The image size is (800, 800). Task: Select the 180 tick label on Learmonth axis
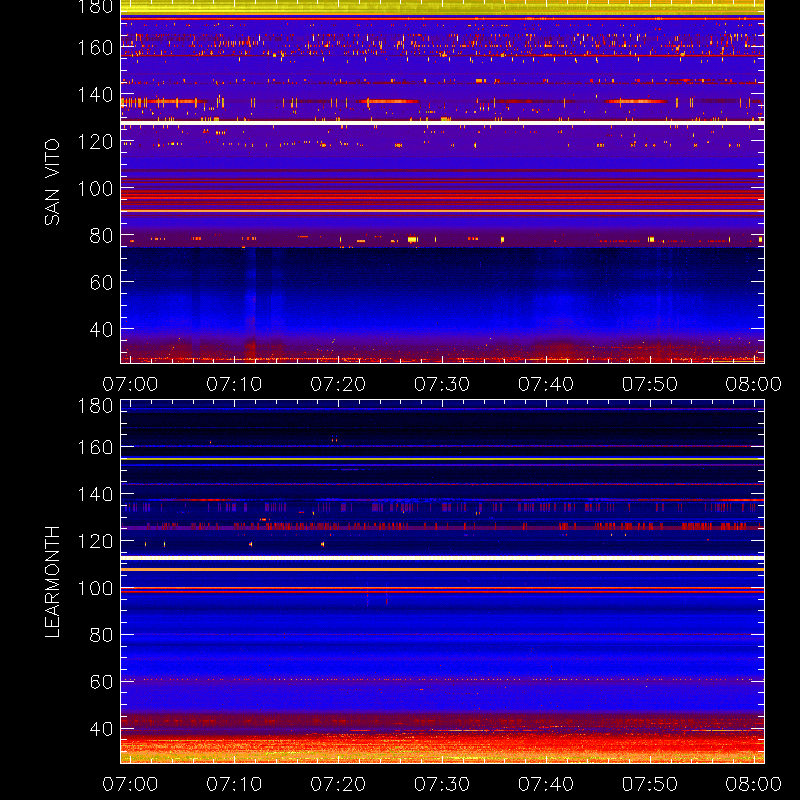95,406
